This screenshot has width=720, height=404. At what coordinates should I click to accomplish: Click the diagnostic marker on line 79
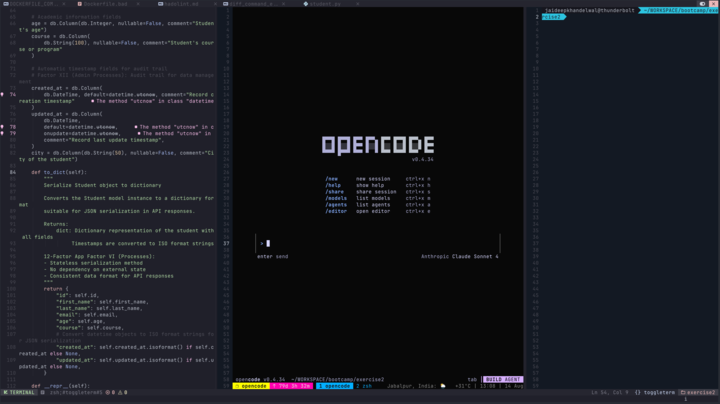[2, 134]
